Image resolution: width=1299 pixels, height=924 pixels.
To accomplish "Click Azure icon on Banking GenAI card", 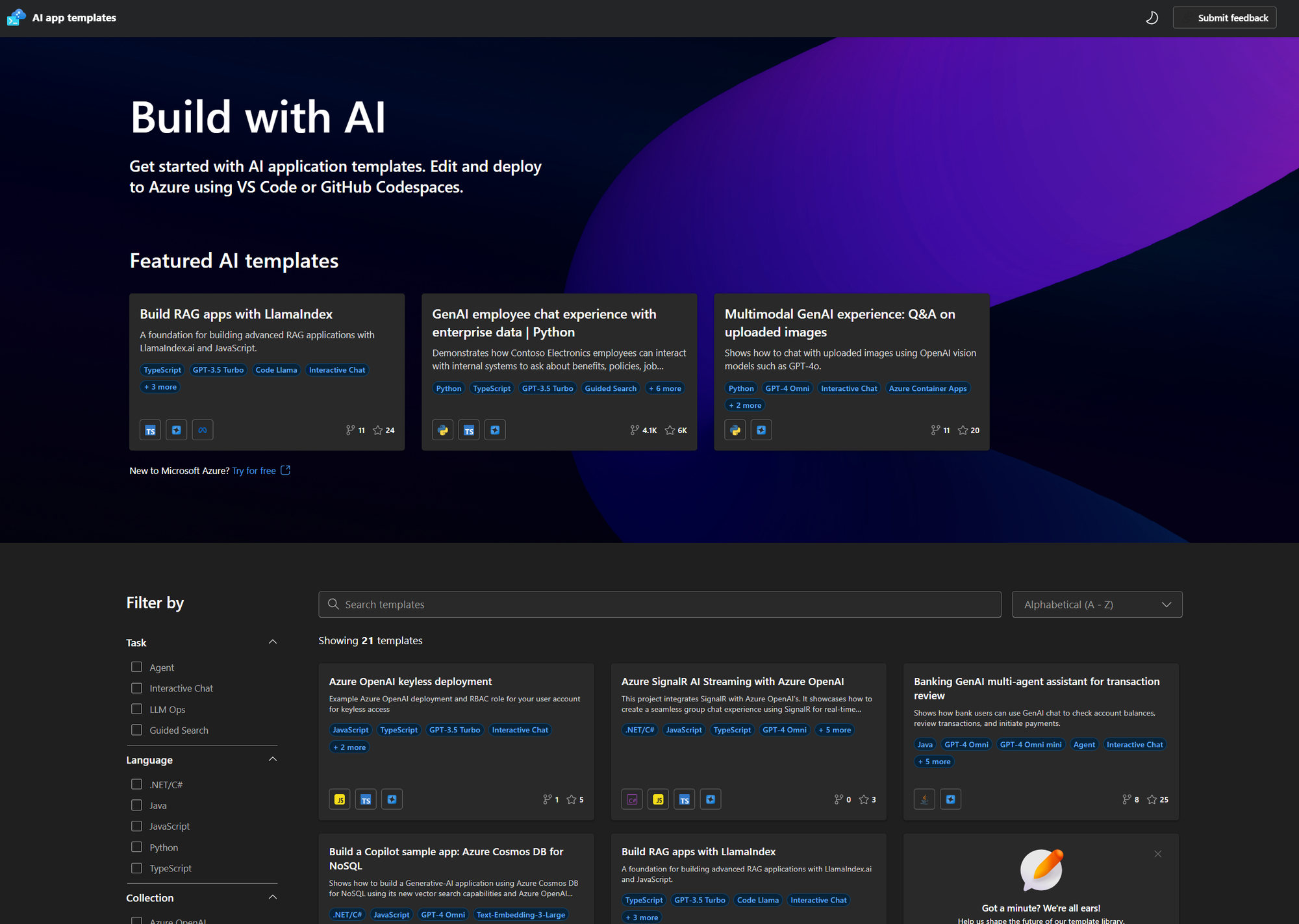I will pyautogui.click(x=950, y=799).
